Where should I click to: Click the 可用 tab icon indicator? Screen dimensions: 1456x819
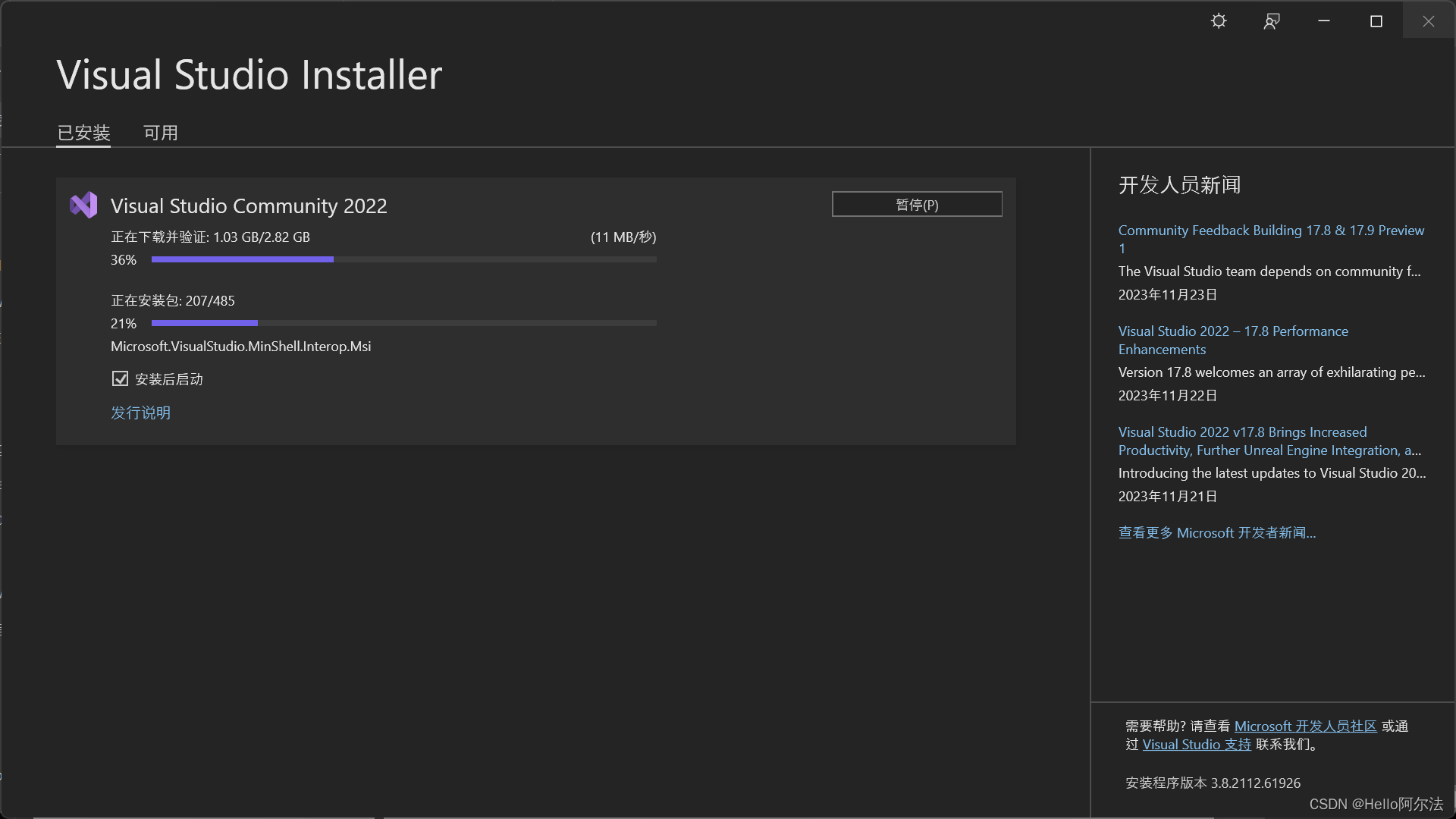pos(160,131)
